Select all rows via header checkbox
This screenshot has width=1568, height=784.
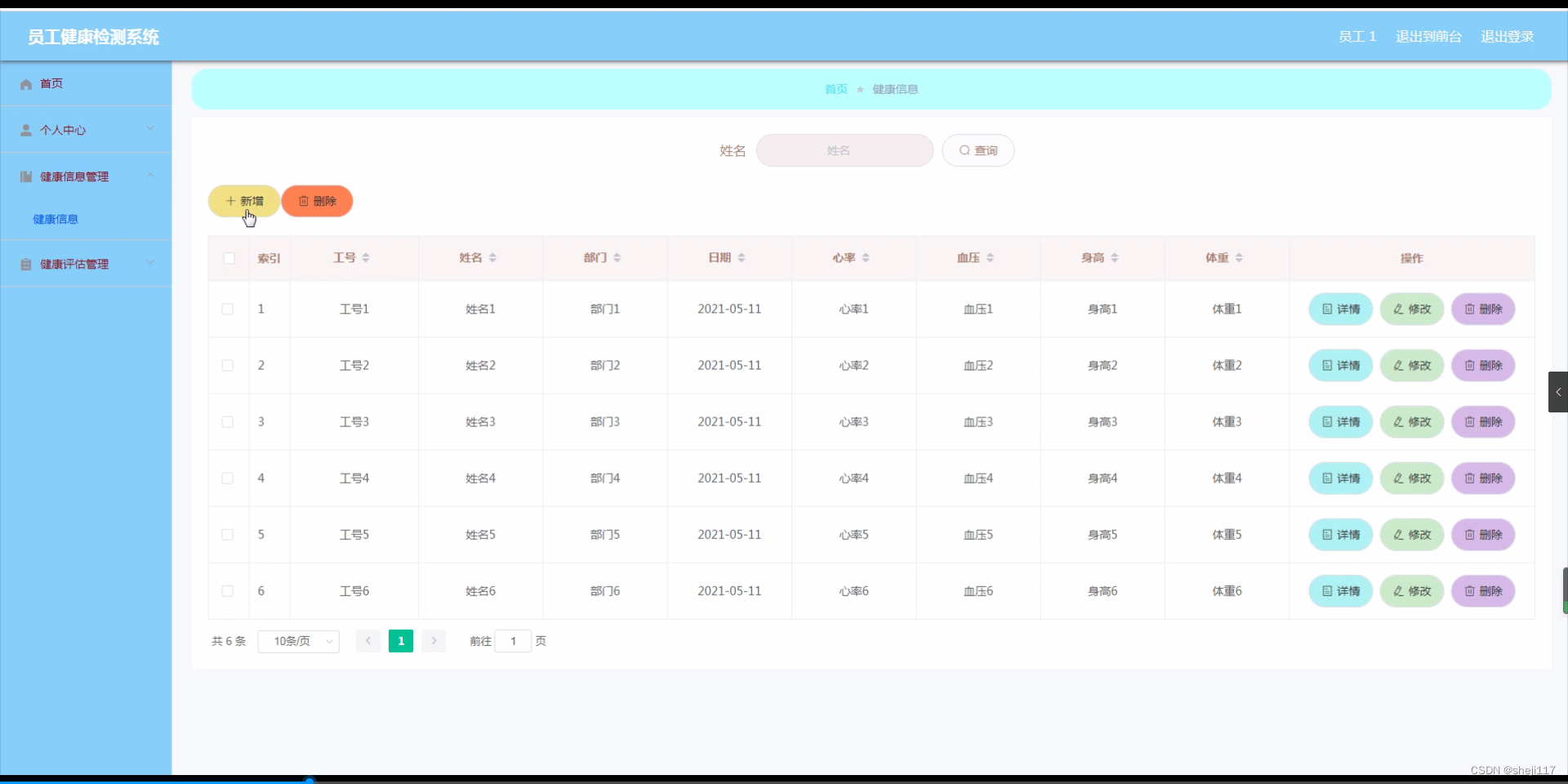click(229, 258)
